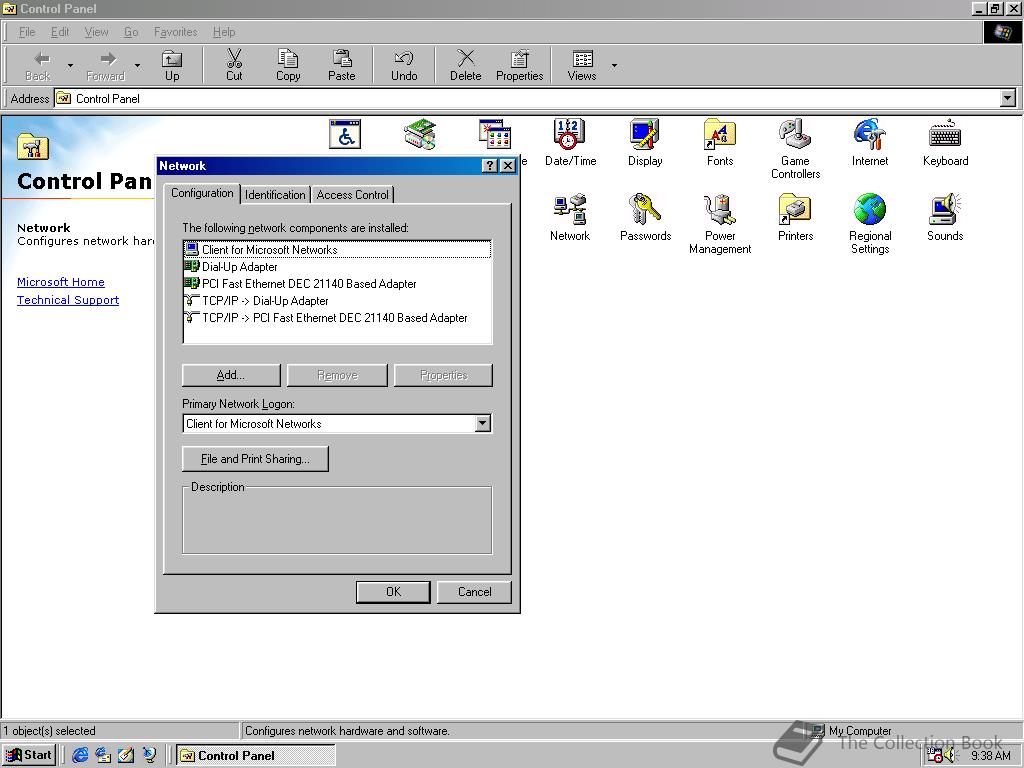
Task: Open the Primary Network Logon dropdown
Action: point(482,423)
